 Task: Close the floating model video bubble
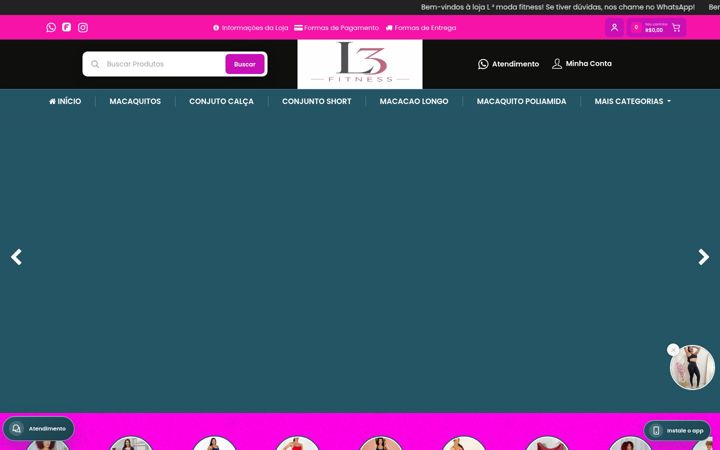(673, 350)
